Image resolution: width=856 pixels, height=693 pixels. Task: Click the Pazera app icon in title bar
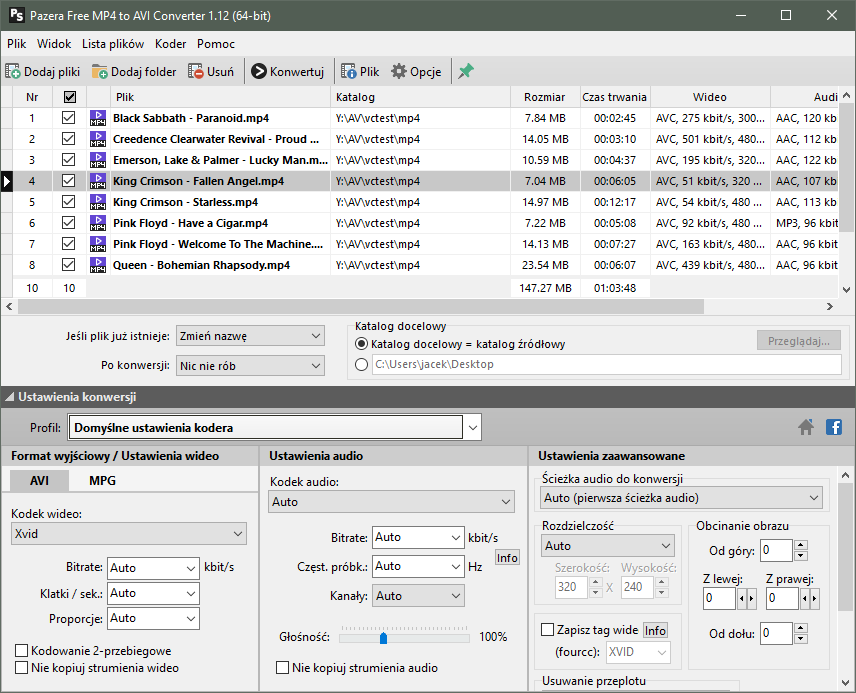[17, 15]
